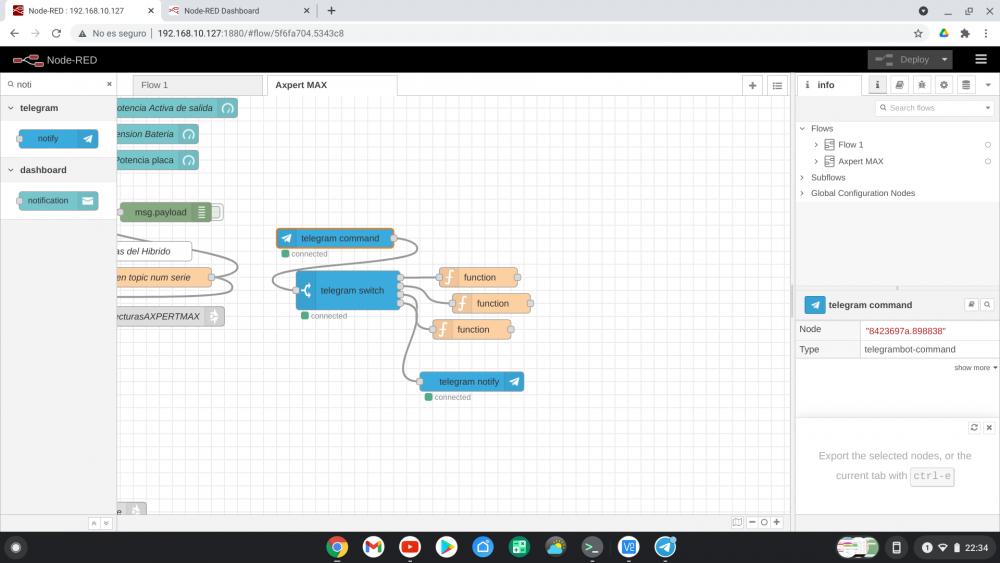
Task: Select the bottom function node
Action: (472, 330)
